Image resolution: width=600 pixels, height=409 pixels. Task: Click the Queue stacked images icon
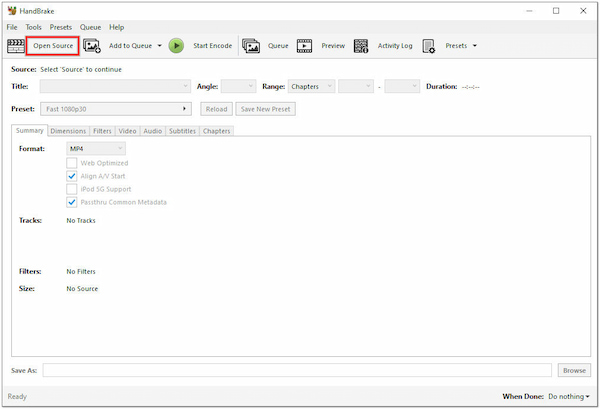pyautogui.click(x=251, y=46)
